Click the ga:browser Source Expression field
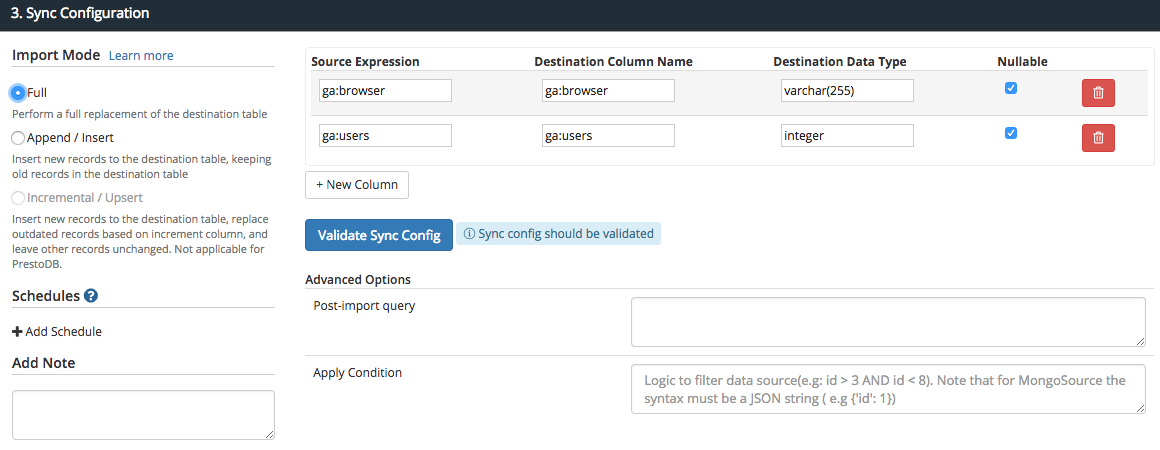This screenshot has width=1160, height=450. pyautogui.click(x=385, y=91)
